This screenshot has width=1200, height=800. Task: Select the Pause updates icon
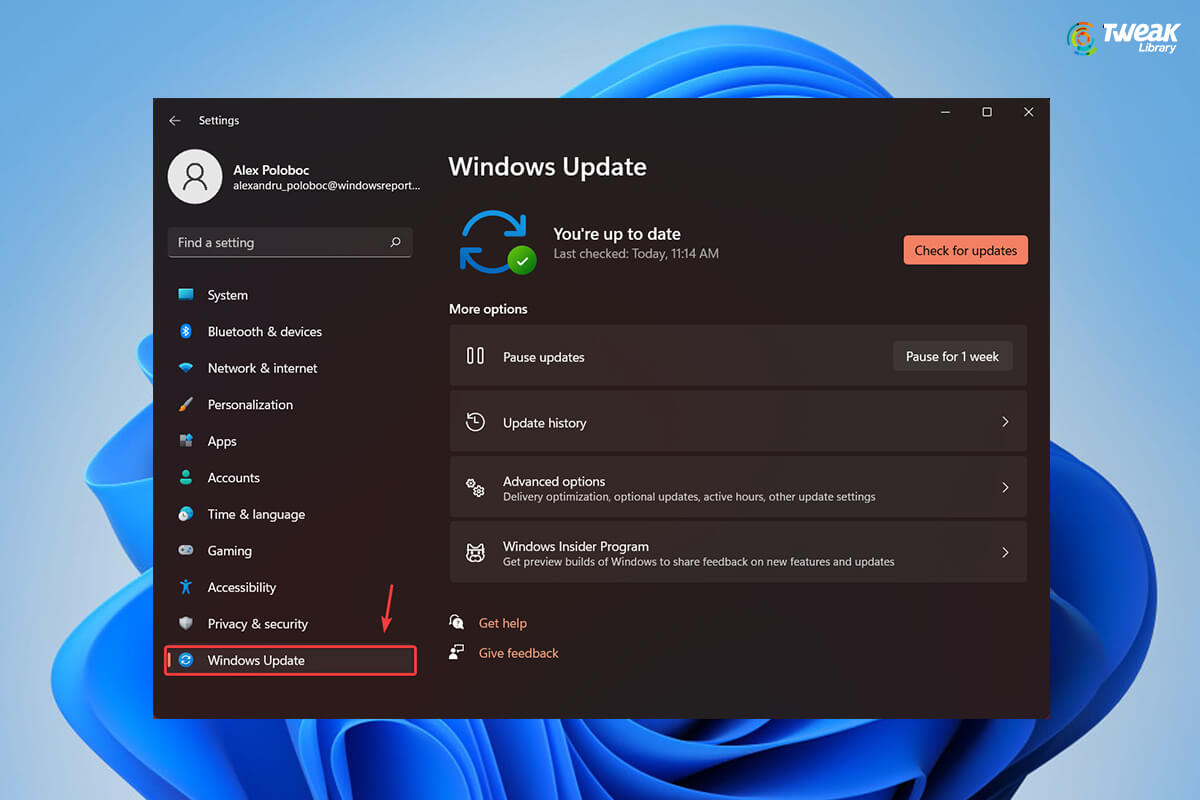(474, 356)
